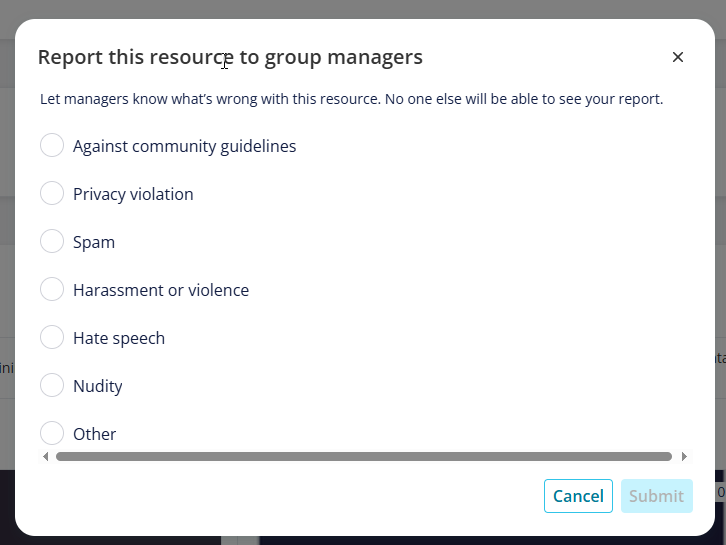The height and width of the screenshot is (545, 726).
Task: Click the 'Spam' label text
Action: tap(94, 243)
